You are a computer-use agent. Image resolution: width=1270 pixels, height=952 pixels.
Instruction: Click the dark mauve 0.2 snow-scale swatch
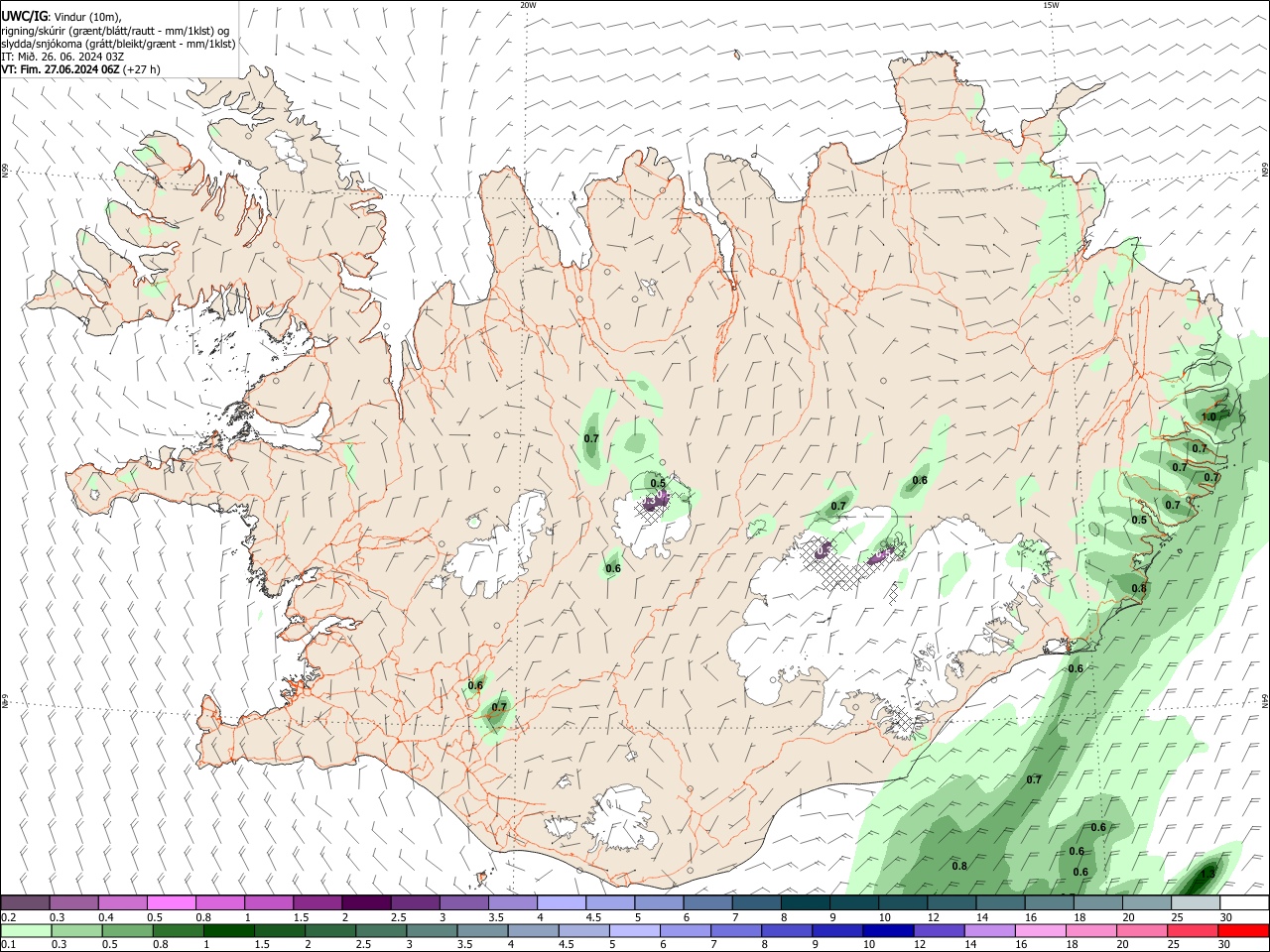pyautogui.click(x=26, y=902)
